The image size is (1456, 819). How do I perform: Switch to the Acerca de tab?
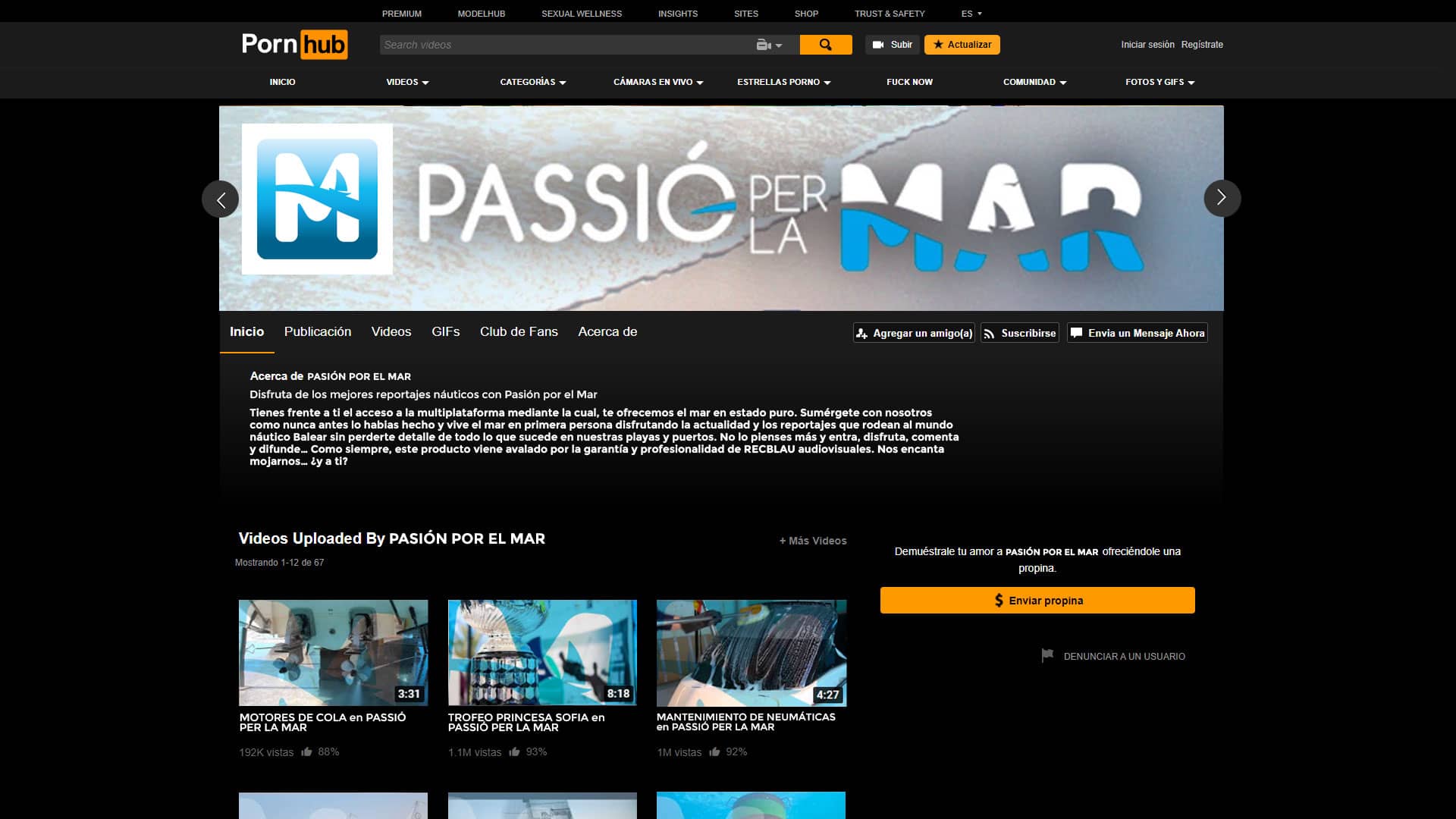point(607,332)
